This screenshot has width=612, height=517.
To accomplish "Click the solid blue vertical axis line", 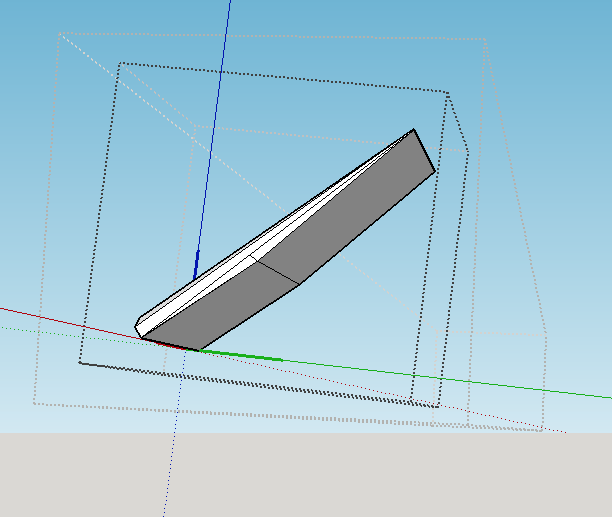I will (213, 140).
